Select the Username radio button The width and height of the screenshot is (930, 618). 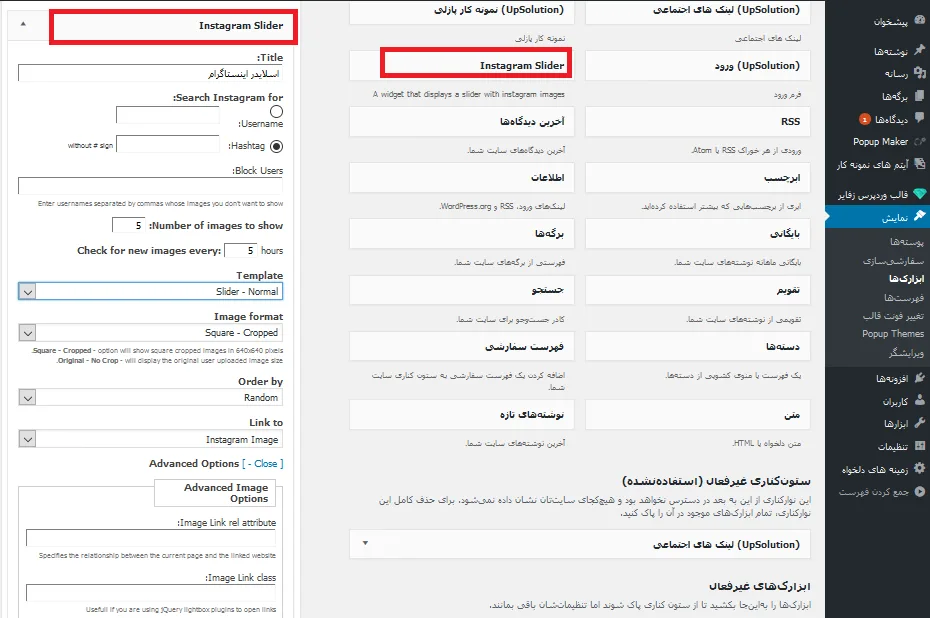276,112
